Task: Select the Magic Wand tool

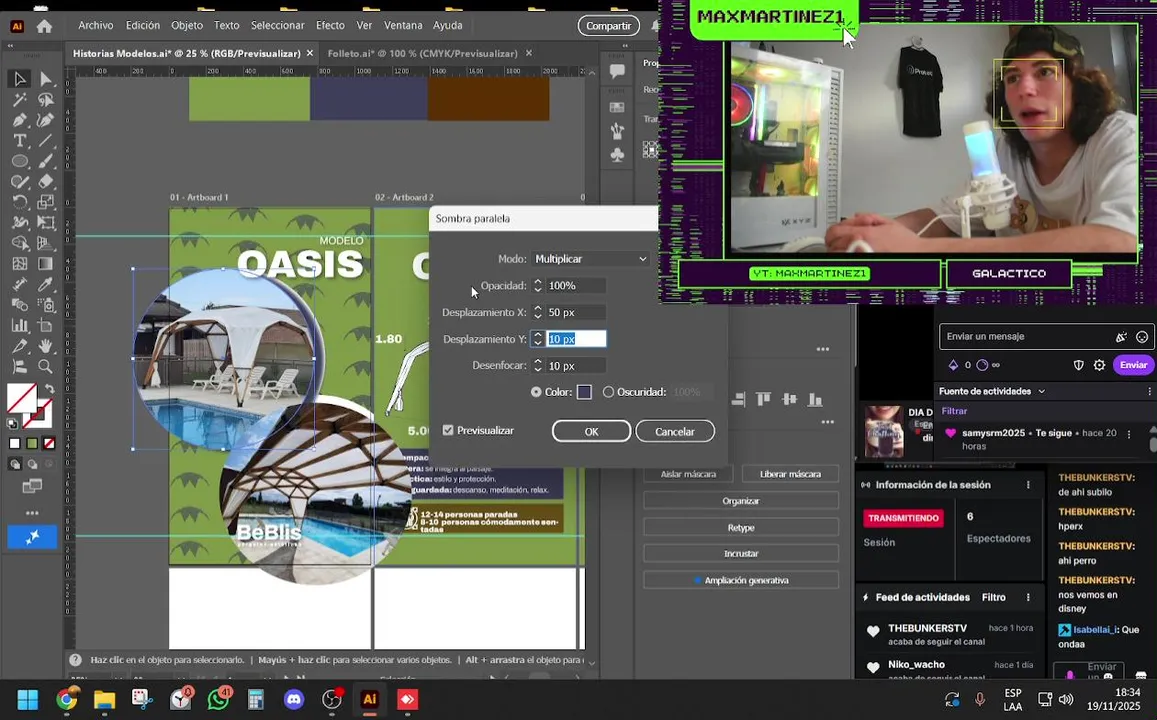Action: (20, 100)
